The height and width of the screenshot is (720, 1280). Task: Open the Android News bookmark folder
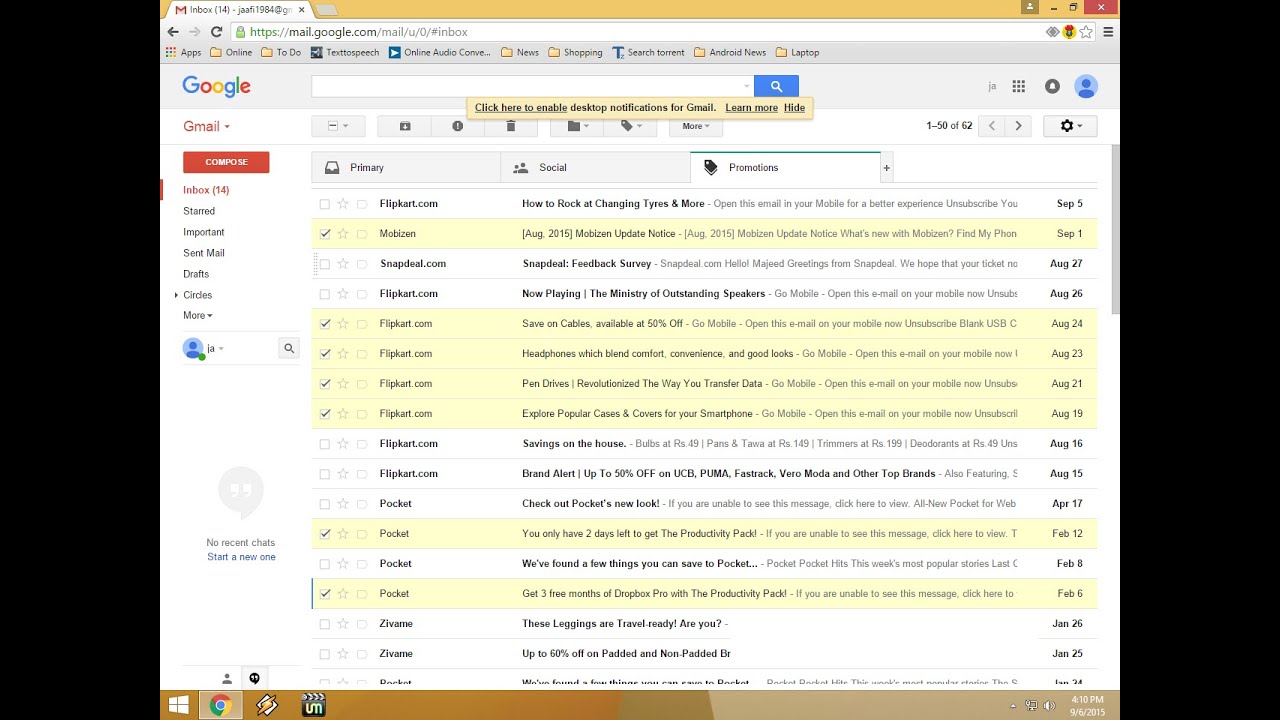(729, 52)
